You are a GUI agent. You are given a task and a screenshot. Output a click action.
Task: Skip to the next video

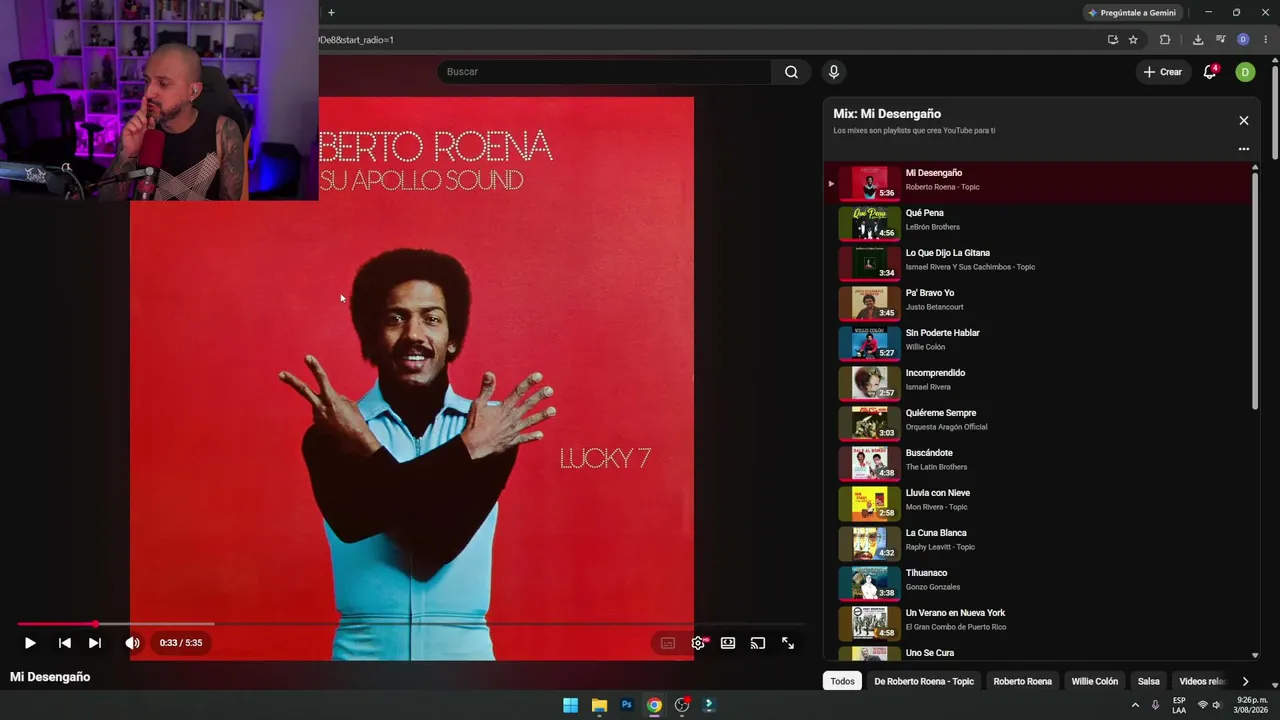point(95,643)
